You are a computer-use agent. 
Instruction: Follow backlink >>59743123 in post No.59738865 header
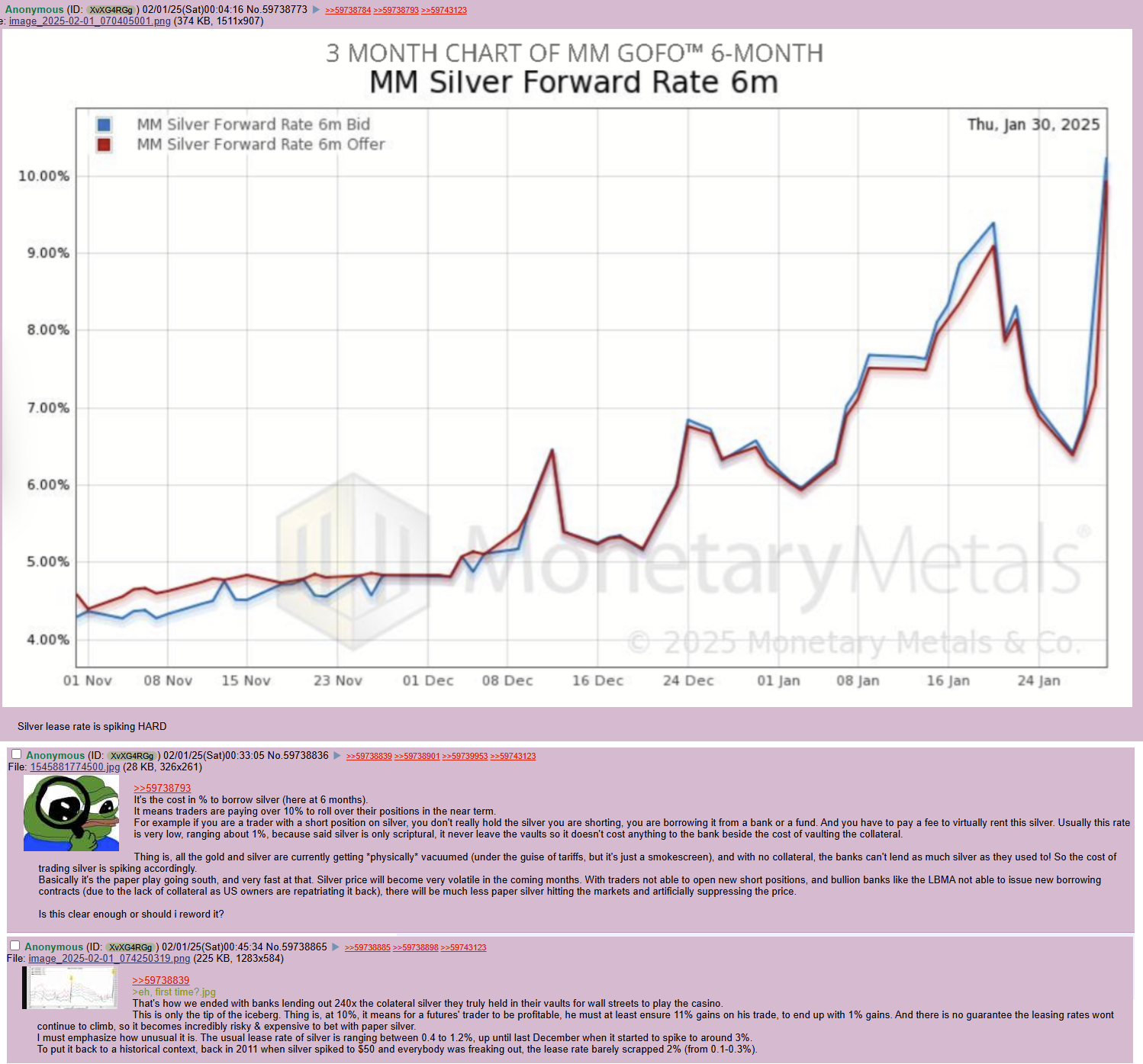[x=463, y=948]
